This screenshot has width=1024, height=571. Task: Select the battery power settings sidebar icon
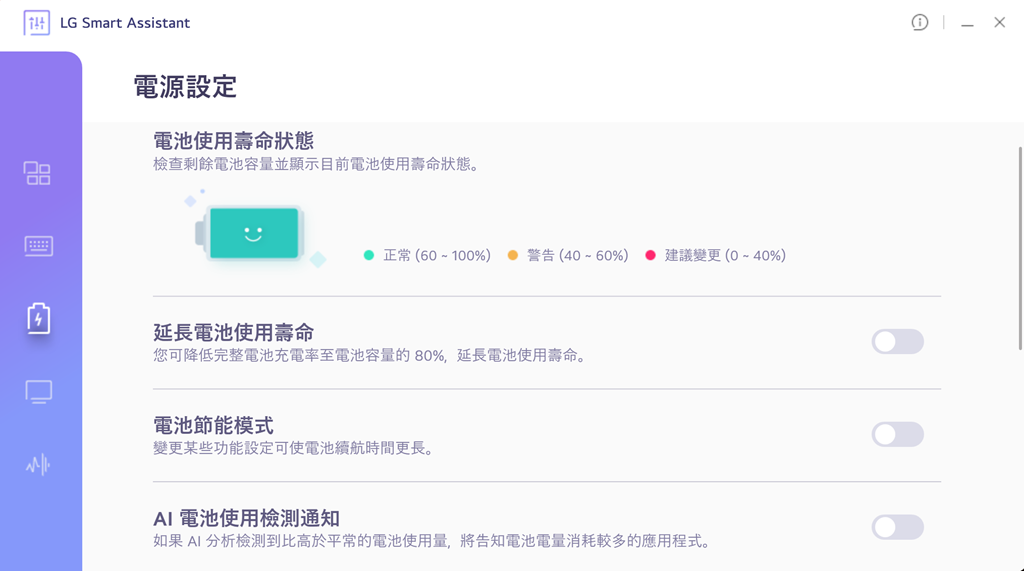pyautogui.click(x=38, y=318)
